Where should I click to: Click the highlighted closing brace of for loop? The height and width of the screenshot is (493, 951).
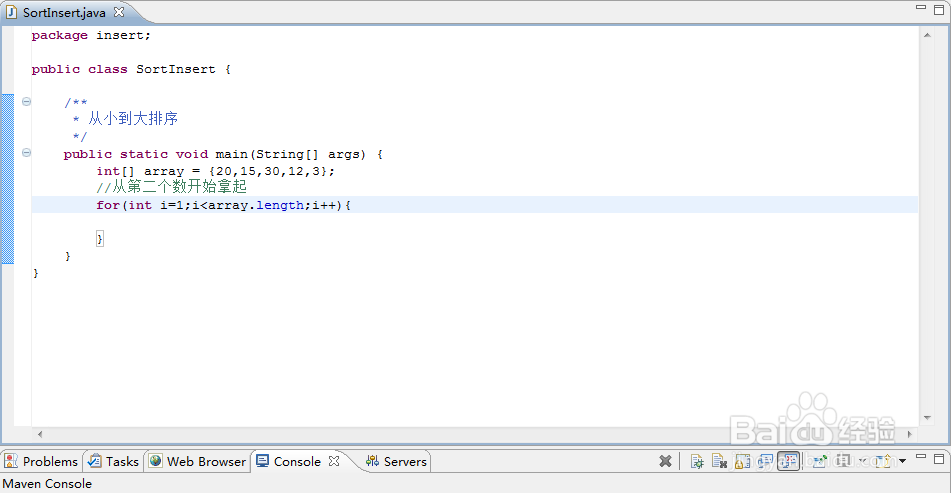coord(99,239)
